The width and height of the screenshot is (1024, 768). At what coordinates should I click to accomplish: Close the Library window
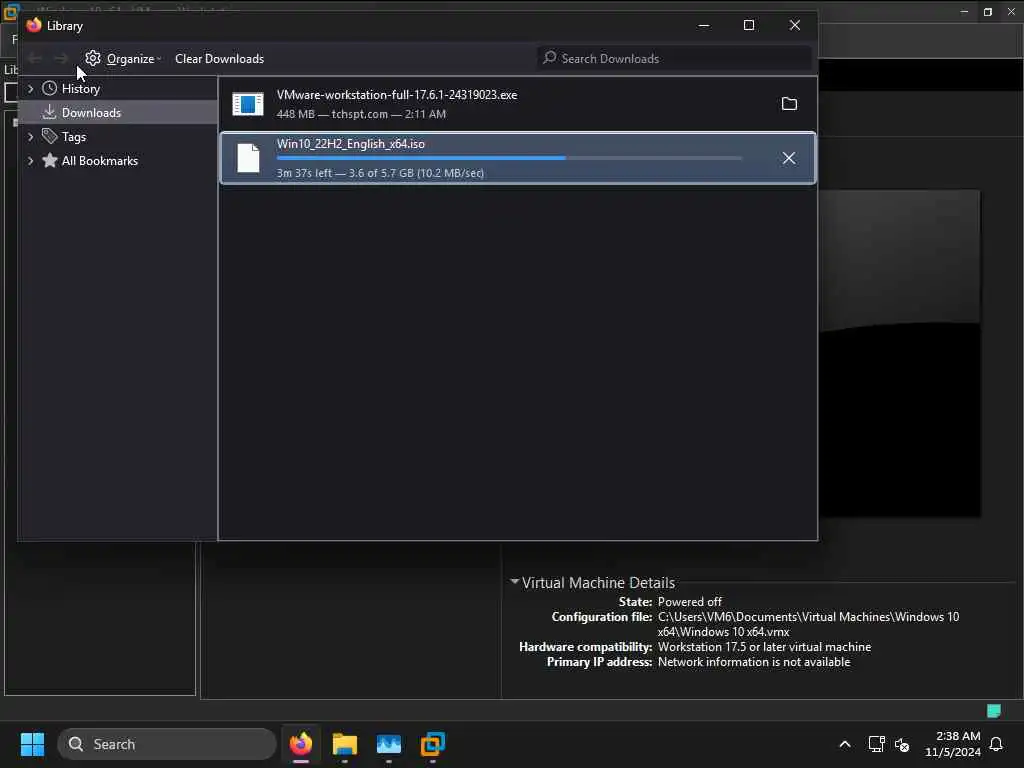795,25
